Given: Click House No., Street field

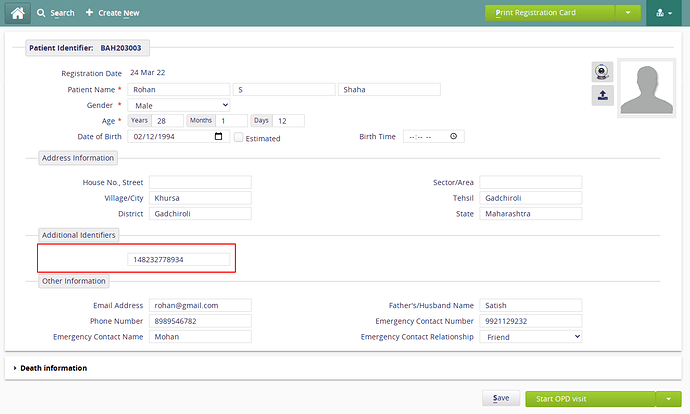Looking at the screenshot, I should pyautogui.click(x=200, y=182).
